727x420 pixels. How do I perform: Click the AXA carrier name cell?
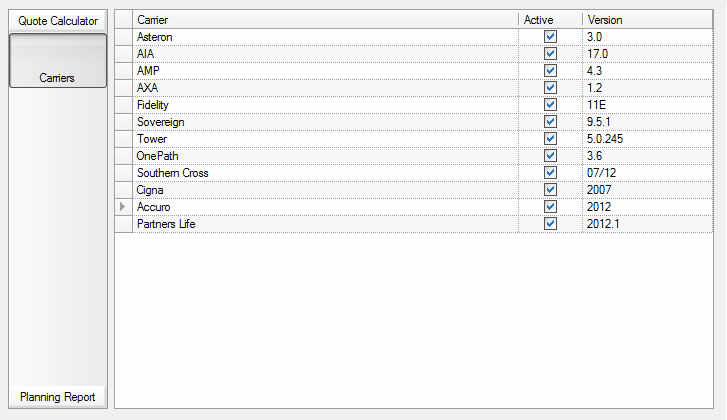325,88
